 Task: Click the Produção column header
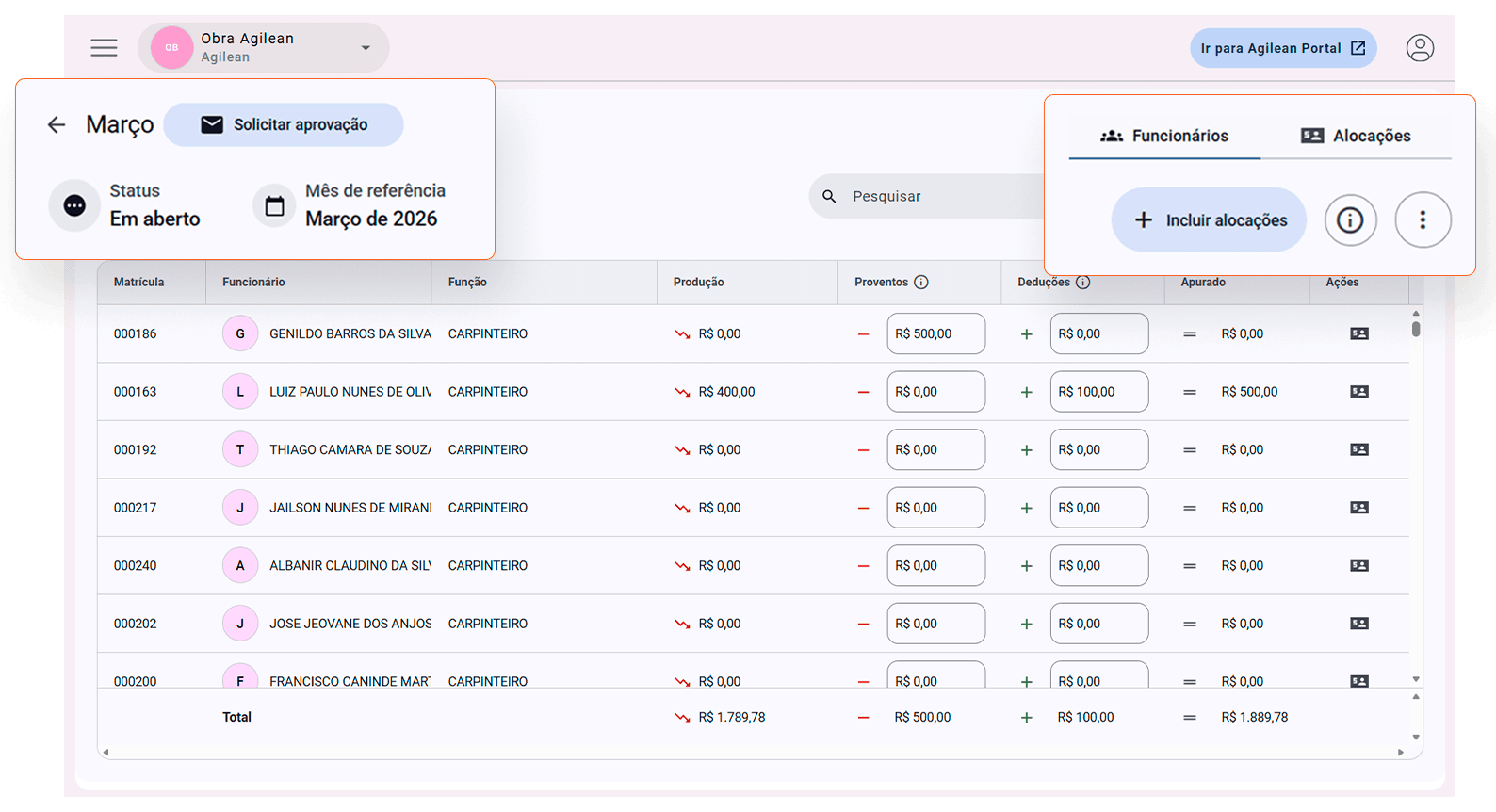point(698,282)
